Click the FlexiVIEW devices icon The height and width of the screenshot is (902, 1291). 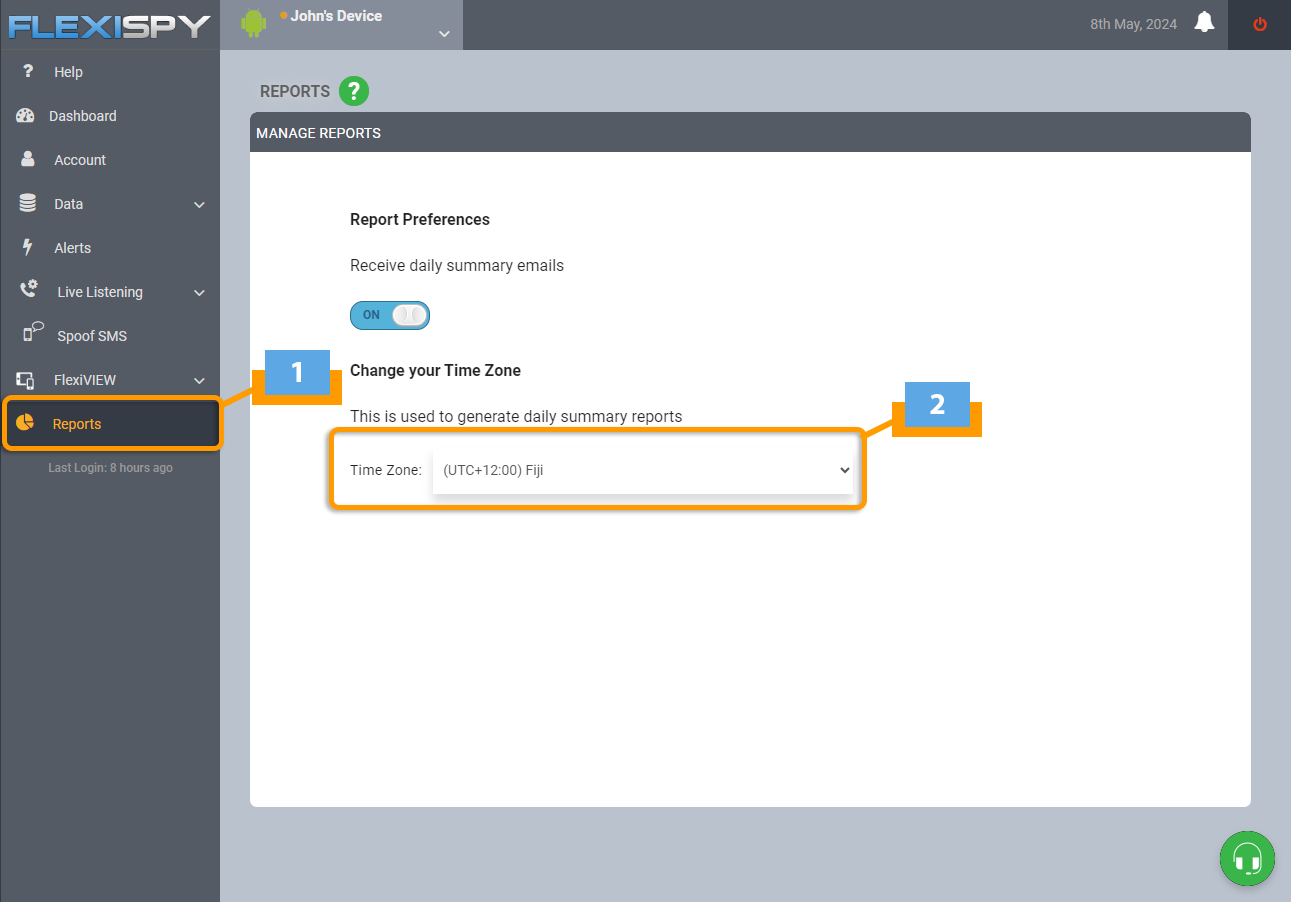tap(26, 380)
